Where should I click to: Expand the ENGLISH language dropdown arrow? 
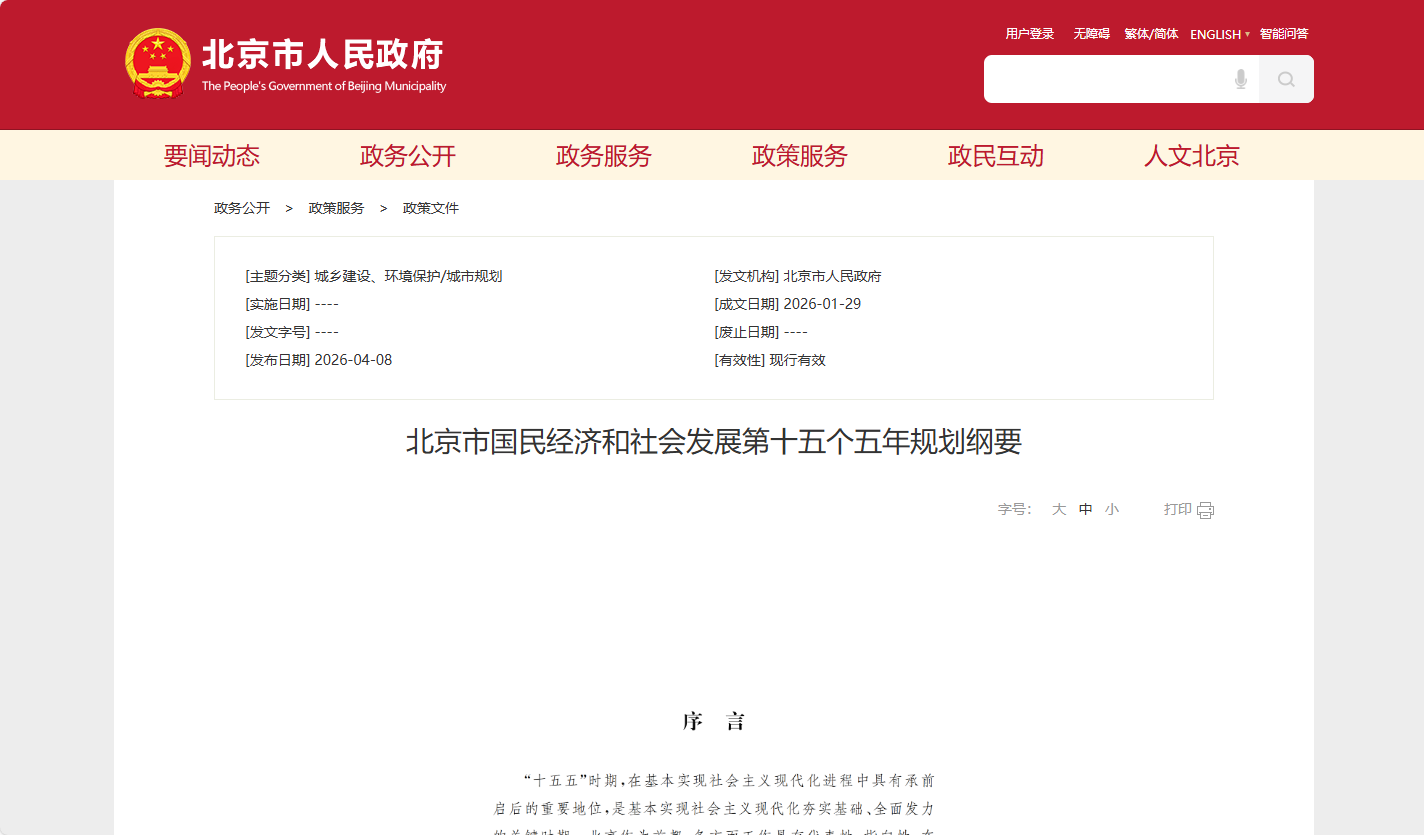point(1247,35)
